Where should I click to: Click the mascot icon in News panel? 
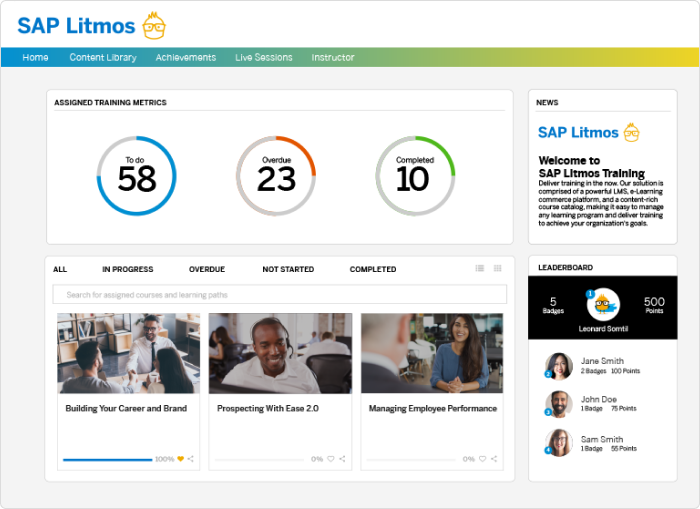pos(631,132)
